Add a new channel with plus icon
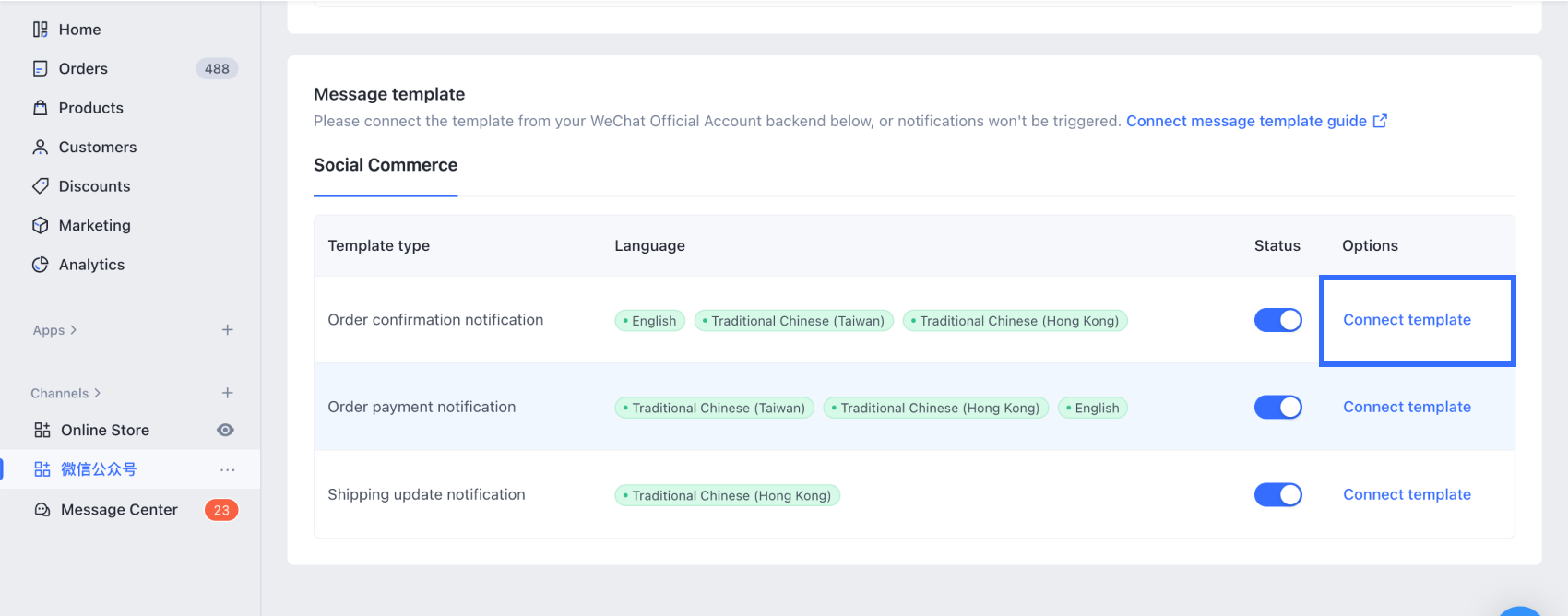Screen dimensions: 1568x616 tap(227, 393)
